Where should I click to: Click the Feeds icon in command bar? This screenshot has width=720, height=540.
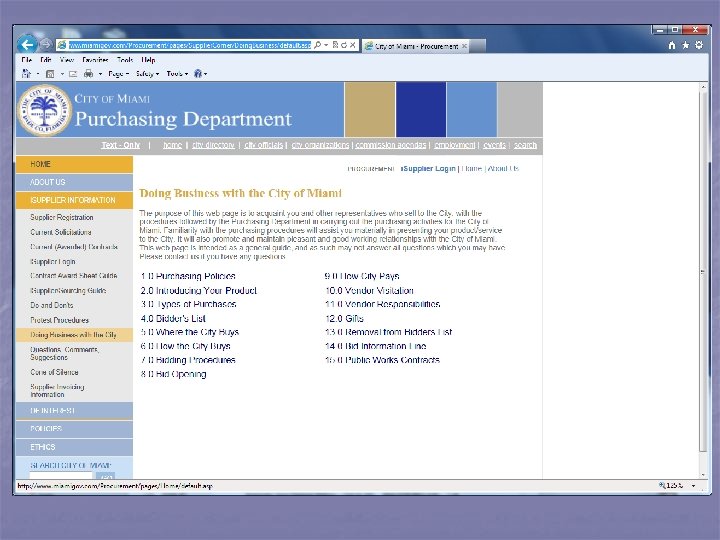pyautogui.click(x=50, y=74)
